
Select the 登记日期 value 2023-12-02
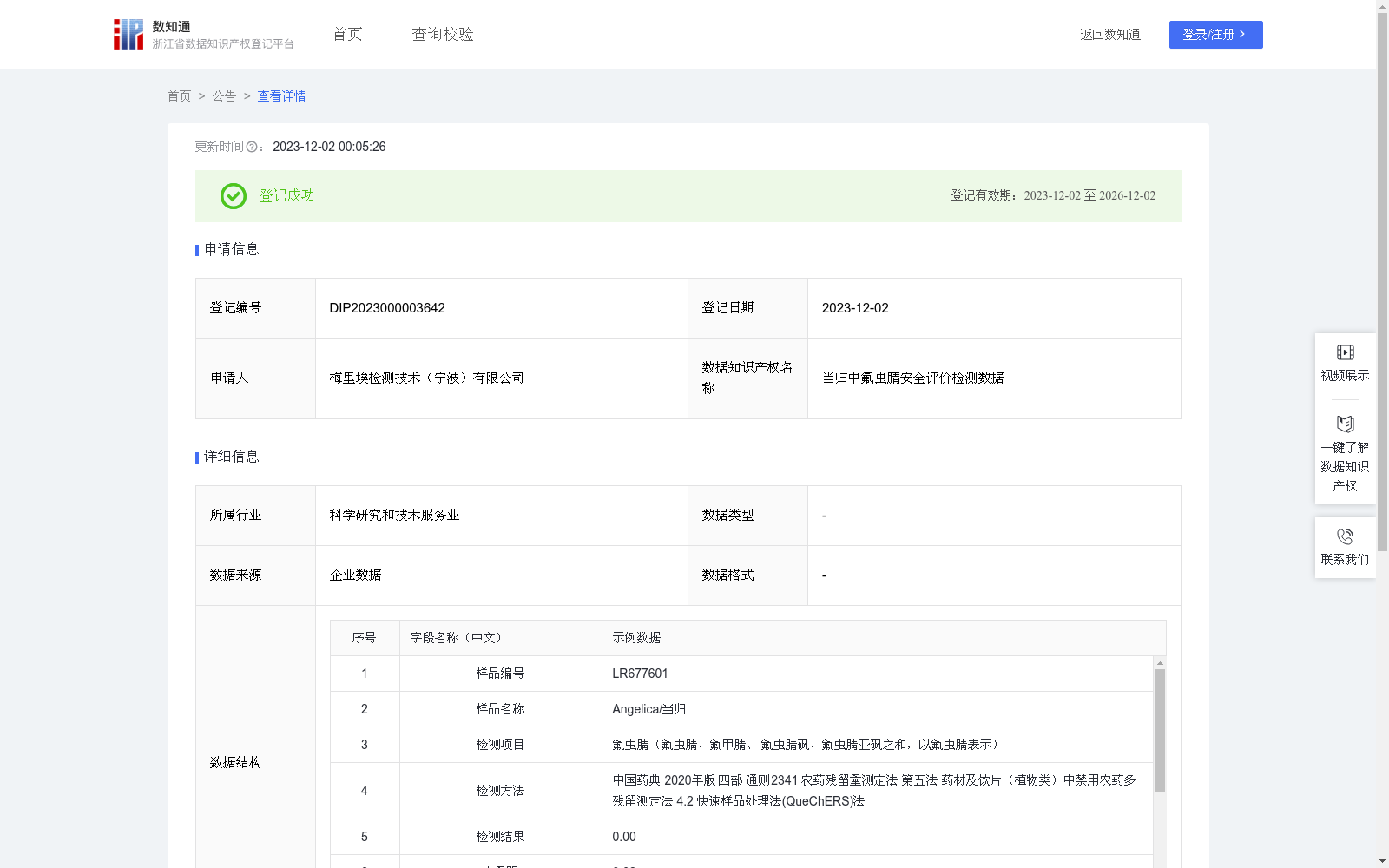point(855,308)
